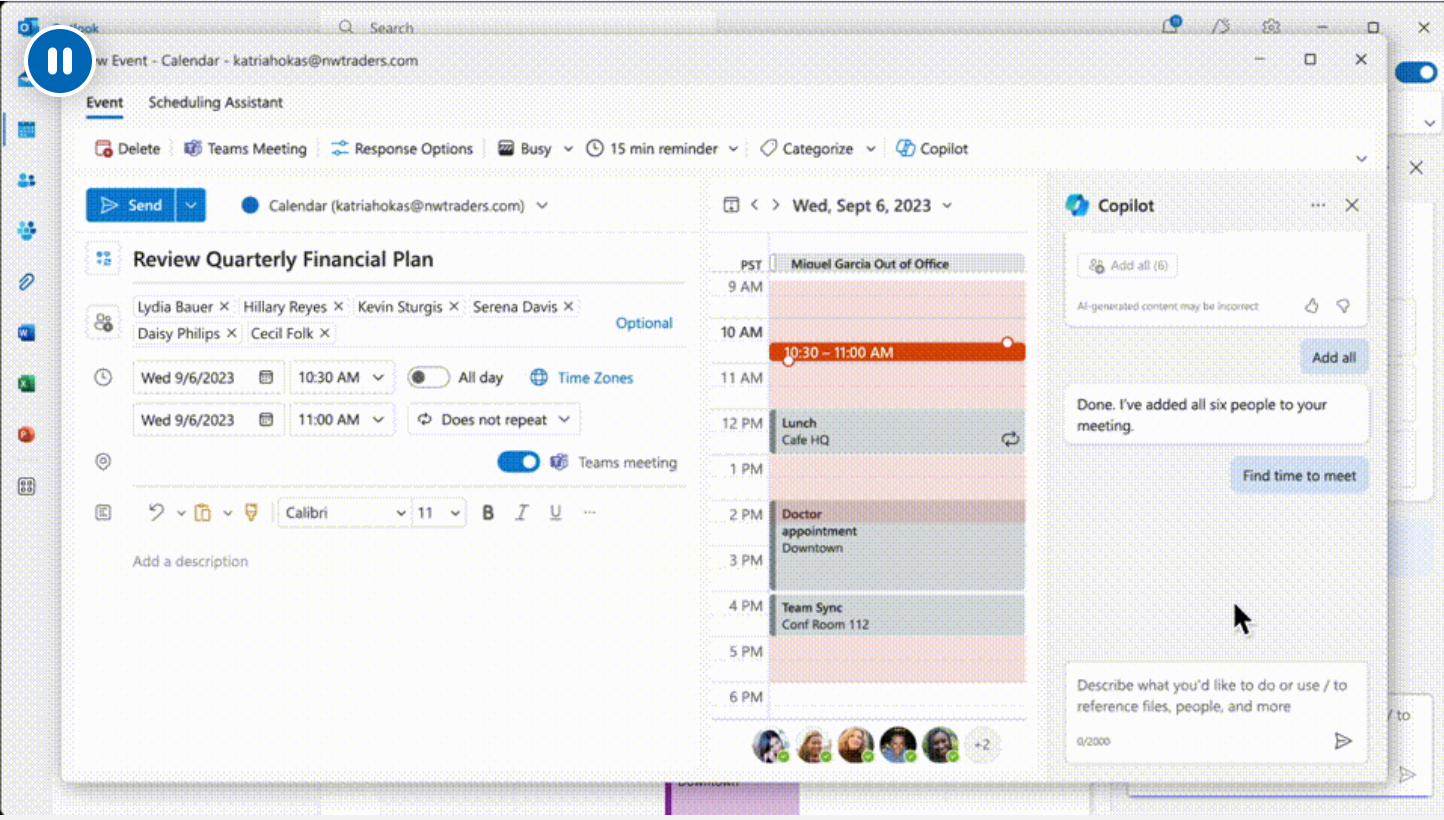Open Response Options in the ribbon
The image size is (1444, 820).
coord(402,149)
